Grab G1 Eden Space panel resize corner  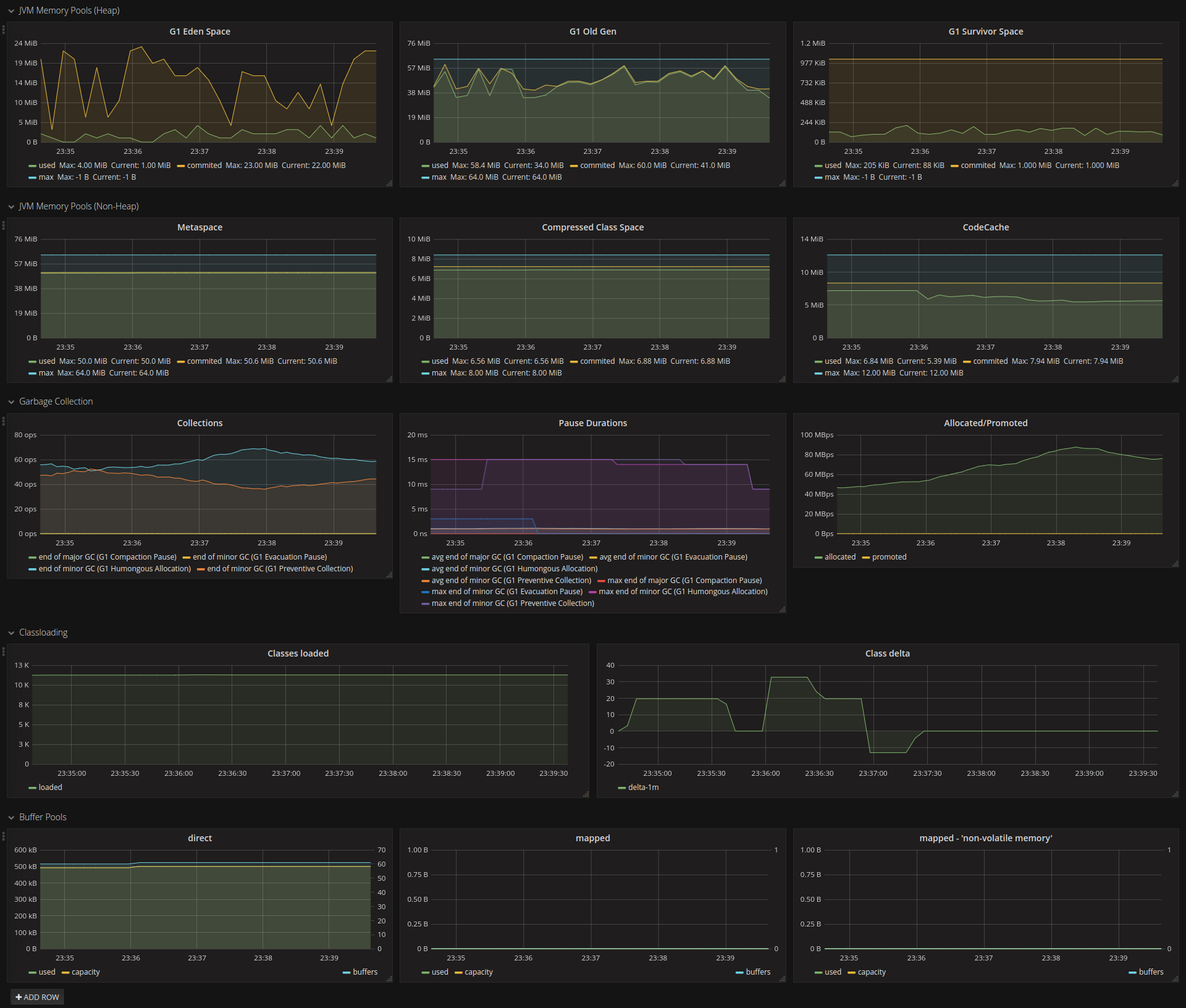389,183
